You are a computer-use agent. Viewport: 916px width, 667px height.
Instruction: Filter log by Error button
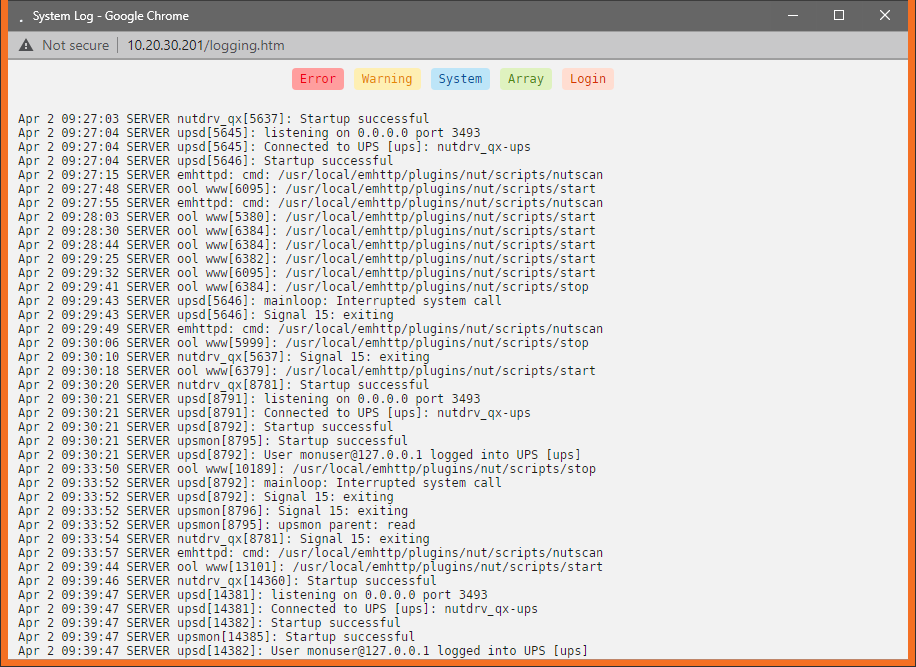point(318,79)
